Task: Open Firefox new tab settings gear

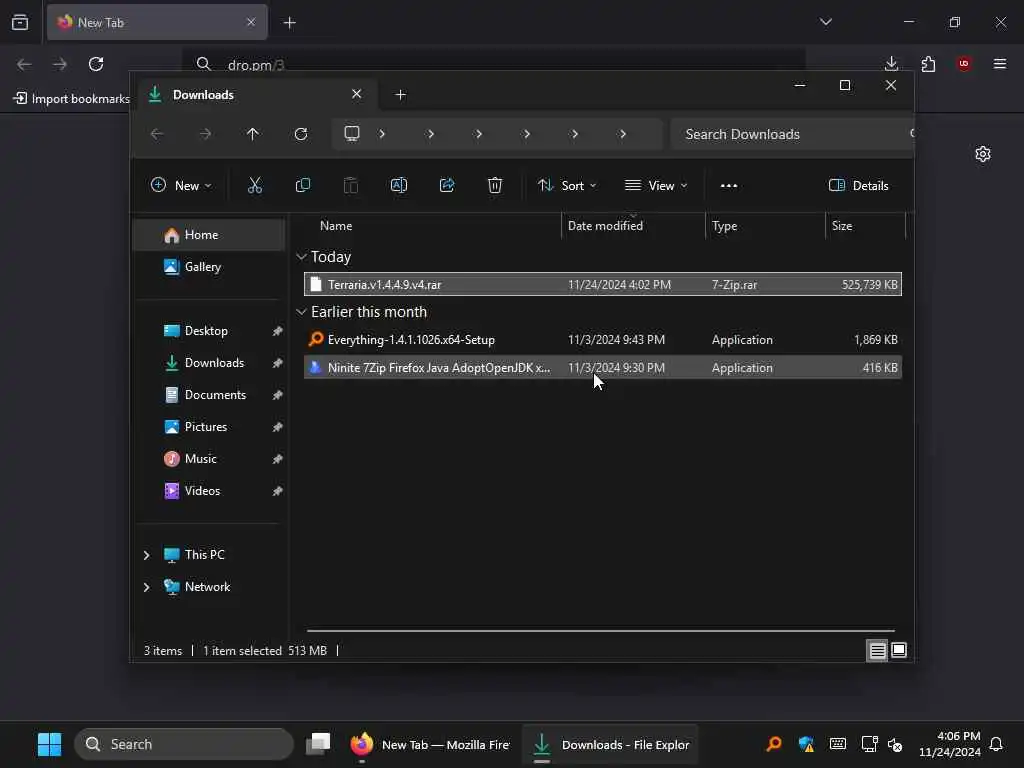Action: 983,154
